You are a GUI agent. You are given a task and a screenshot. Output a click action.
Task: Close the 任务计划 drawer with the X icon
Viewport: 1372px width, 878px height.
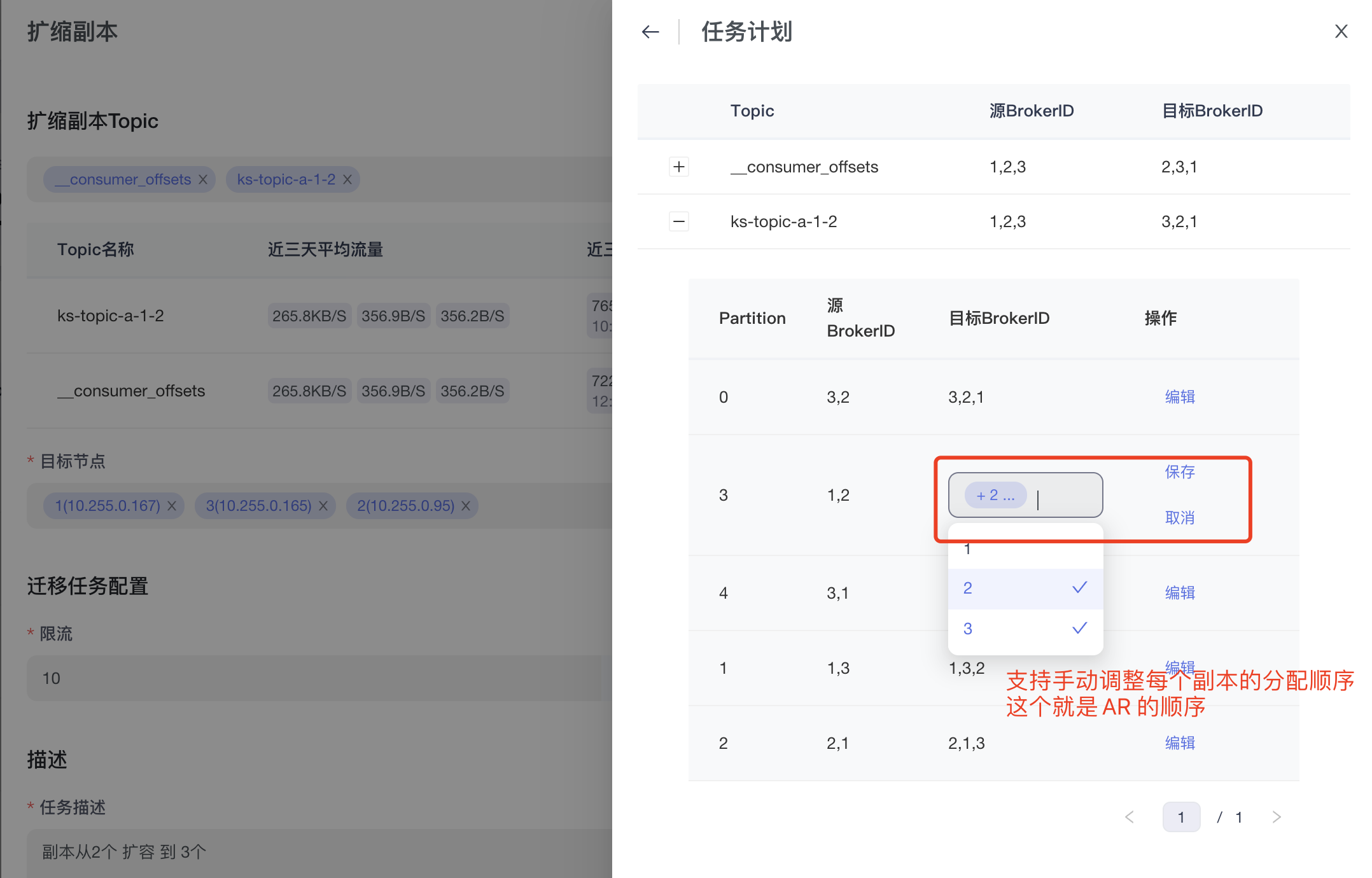click(x=1341, y=31)
